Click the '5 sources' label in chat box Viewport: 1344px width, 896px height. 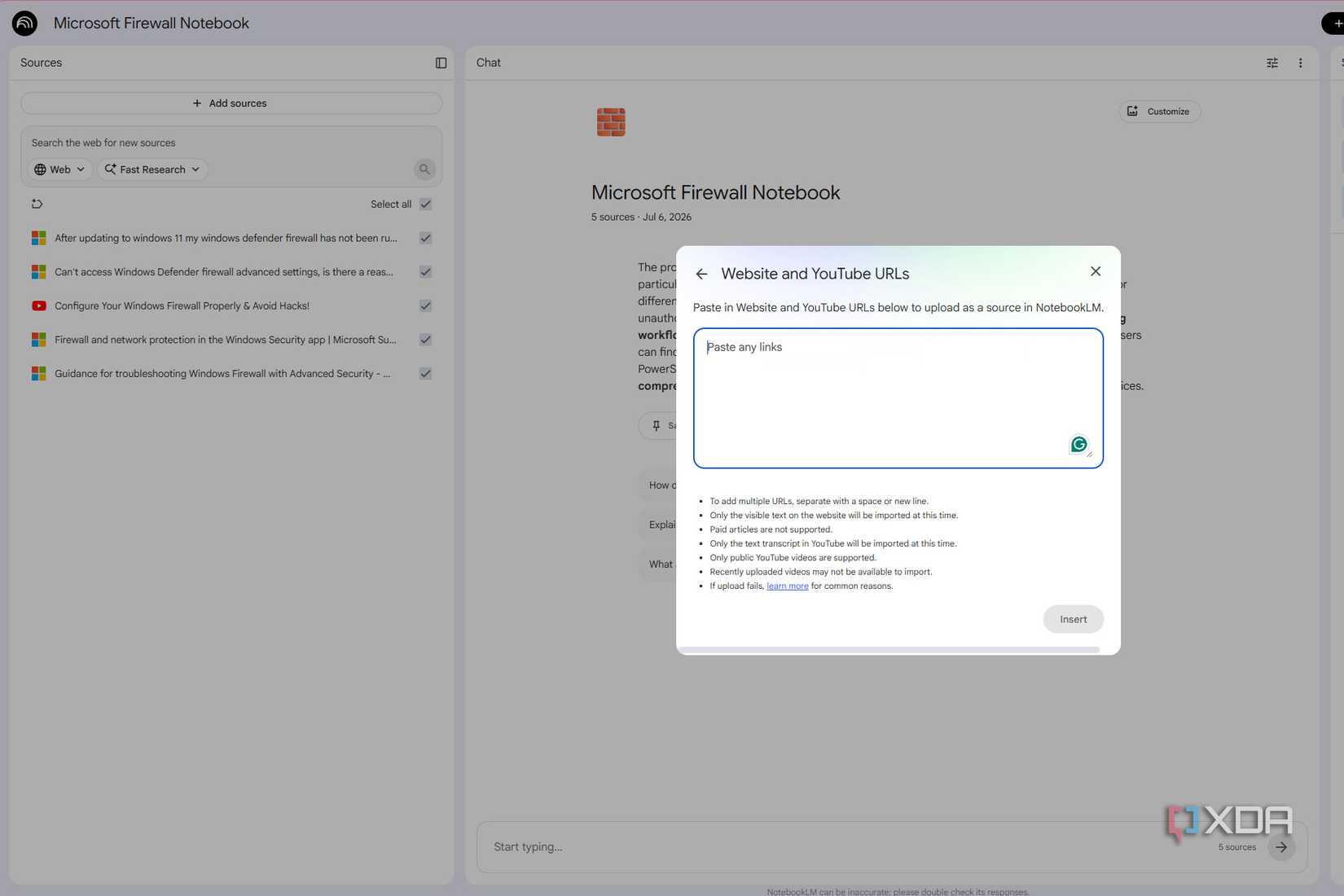click(1236, 847)
